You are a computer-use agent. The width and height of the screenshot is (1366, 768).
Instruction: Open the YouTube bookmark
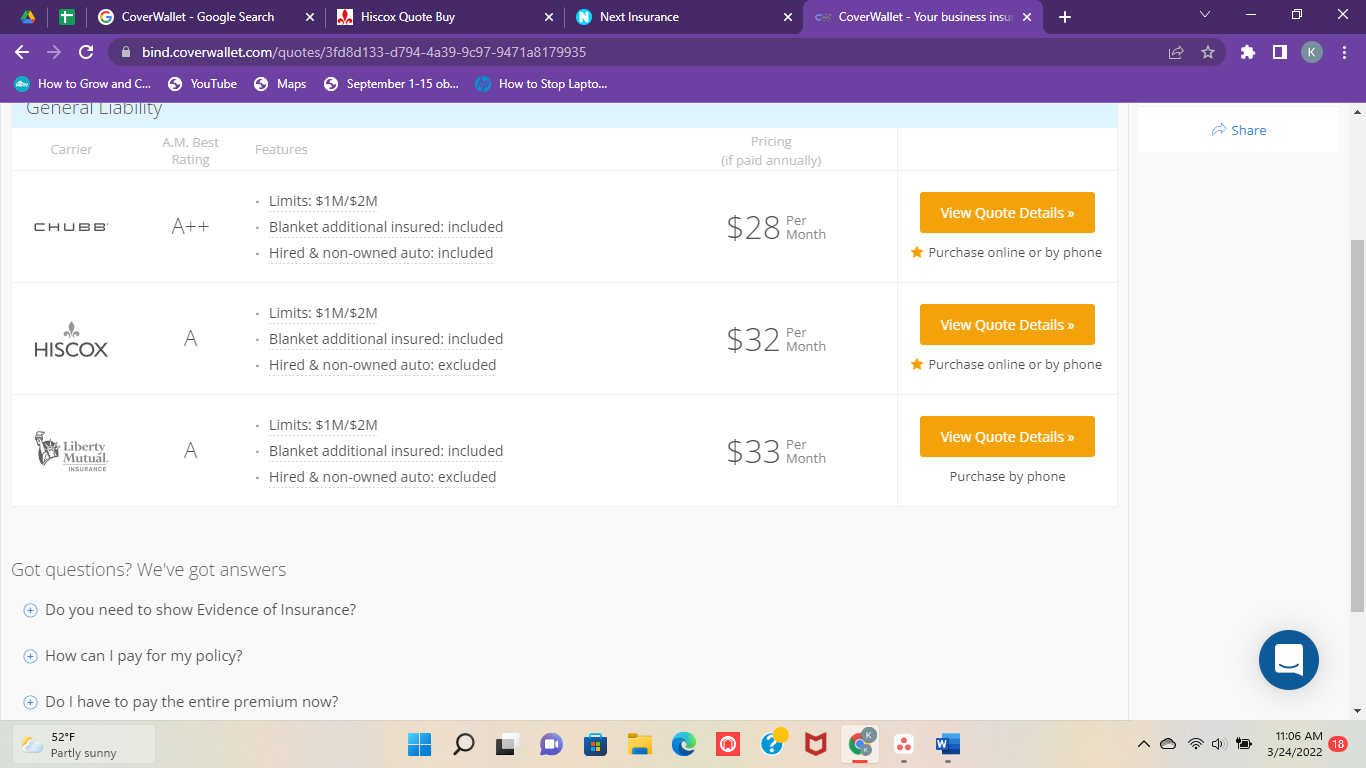[202, 84]
